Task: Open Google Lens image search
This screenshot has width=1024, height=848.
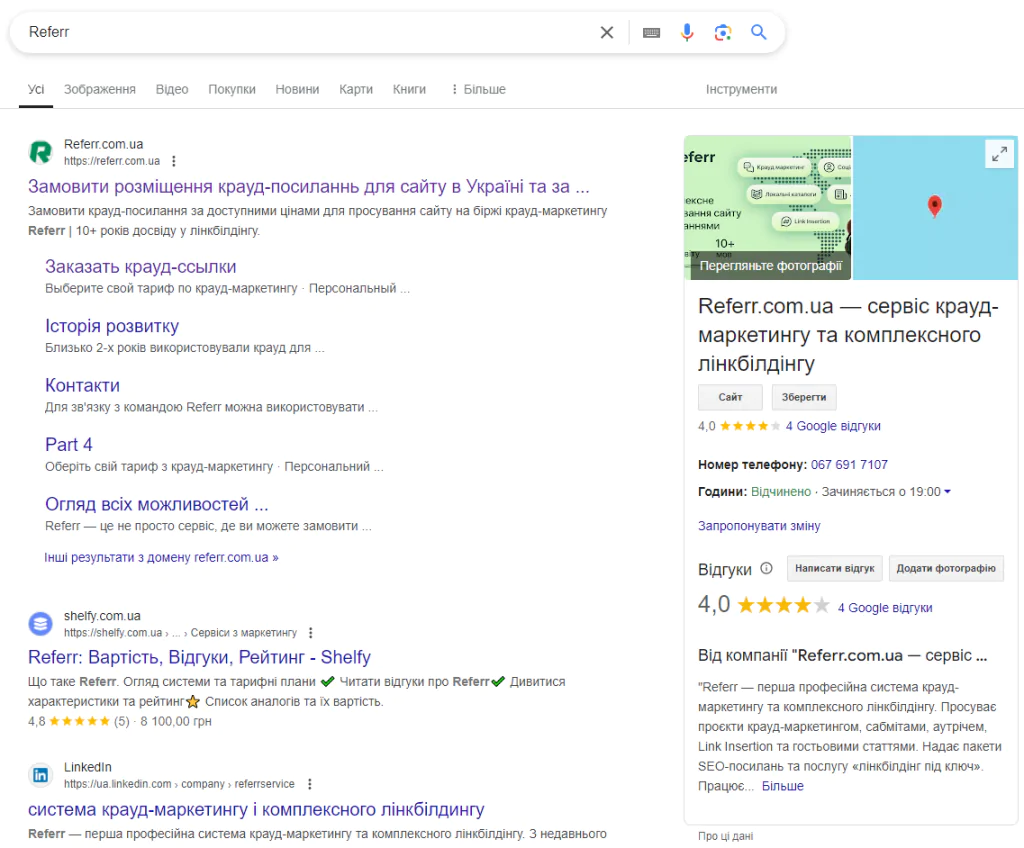Action: (723, 32)
